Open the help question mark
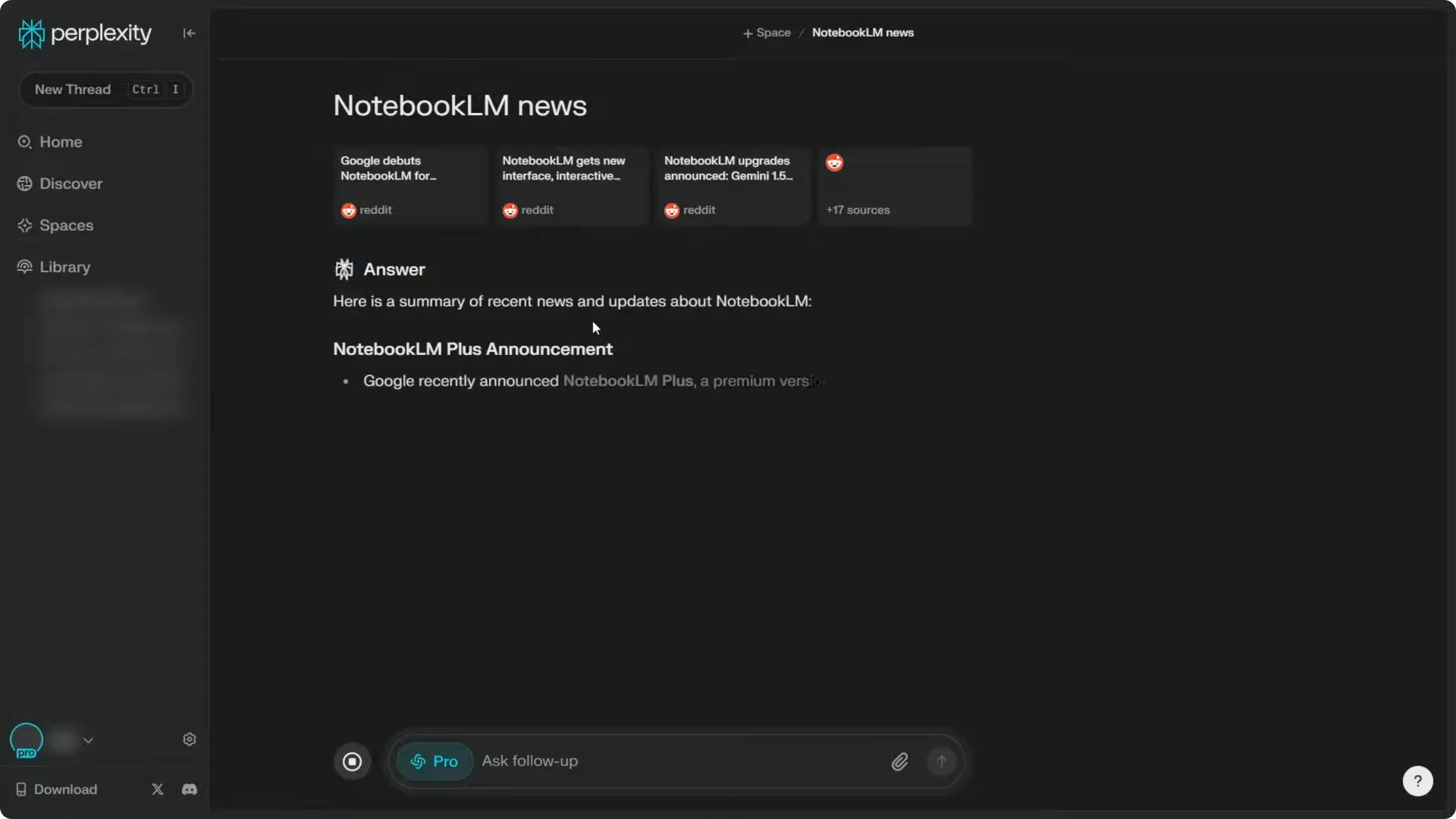The image size is (1456, 819). tap(1417, 780)
